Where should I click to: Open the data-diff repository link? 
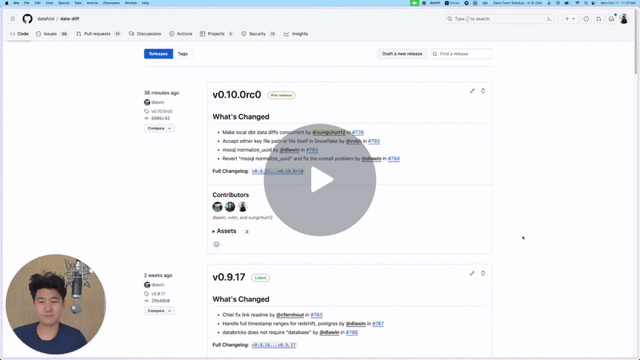[70, 19]
